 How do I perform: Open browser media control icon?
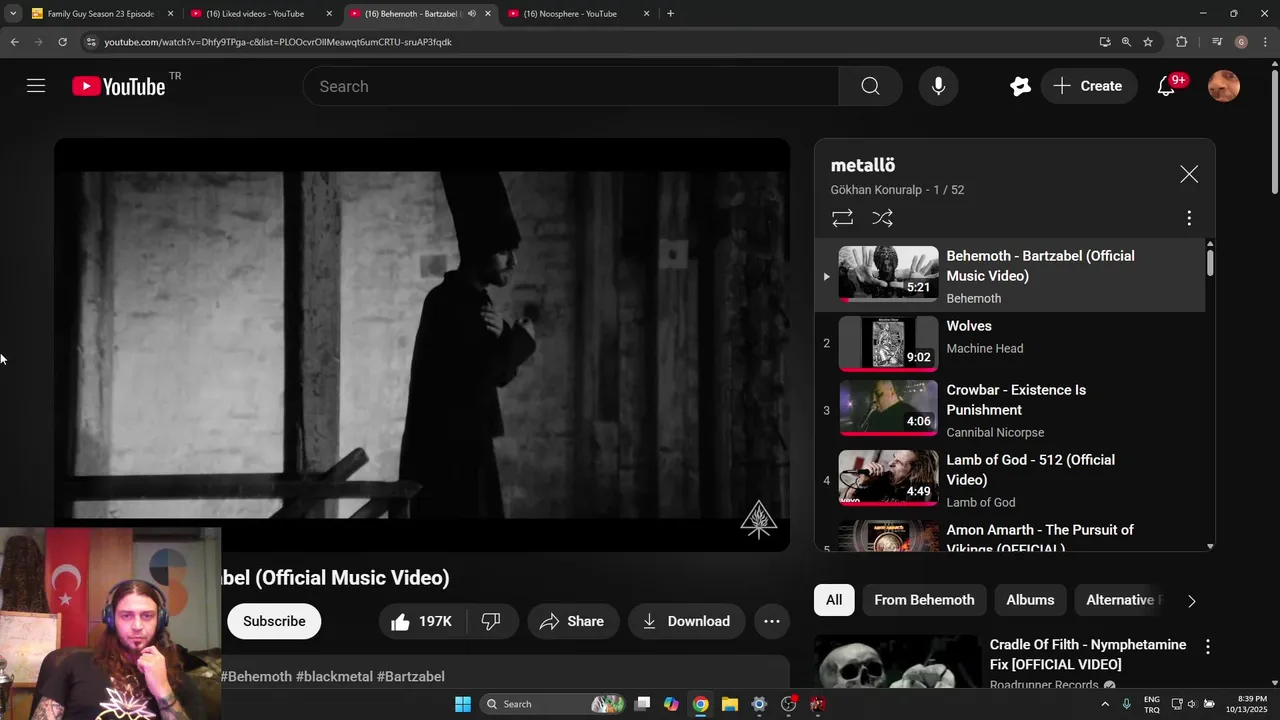point(1216,42)
